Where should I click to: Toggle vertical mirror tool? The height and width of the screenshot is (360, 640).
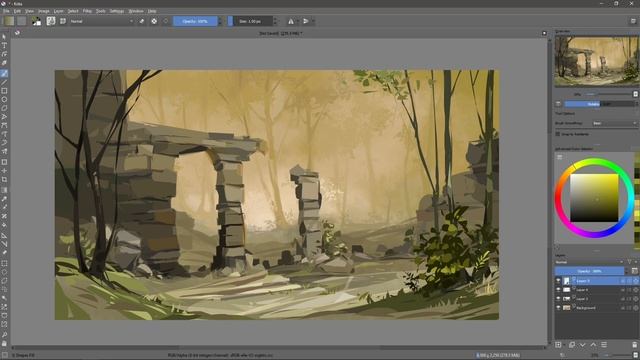305,21
